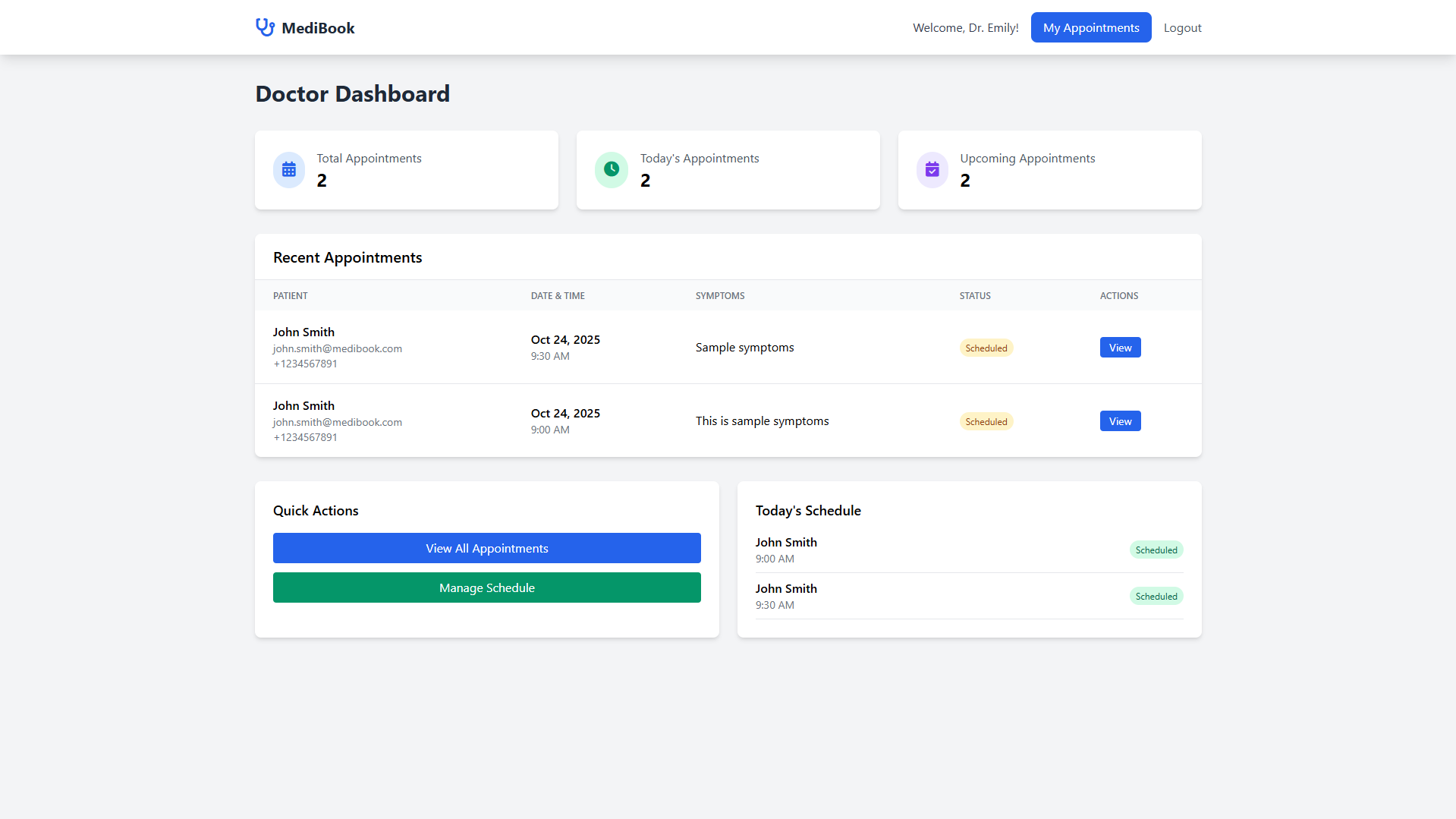
Task: Click the green clock icon for Today's Appointments
Action: pyautogui.click(x=611, y=170)
